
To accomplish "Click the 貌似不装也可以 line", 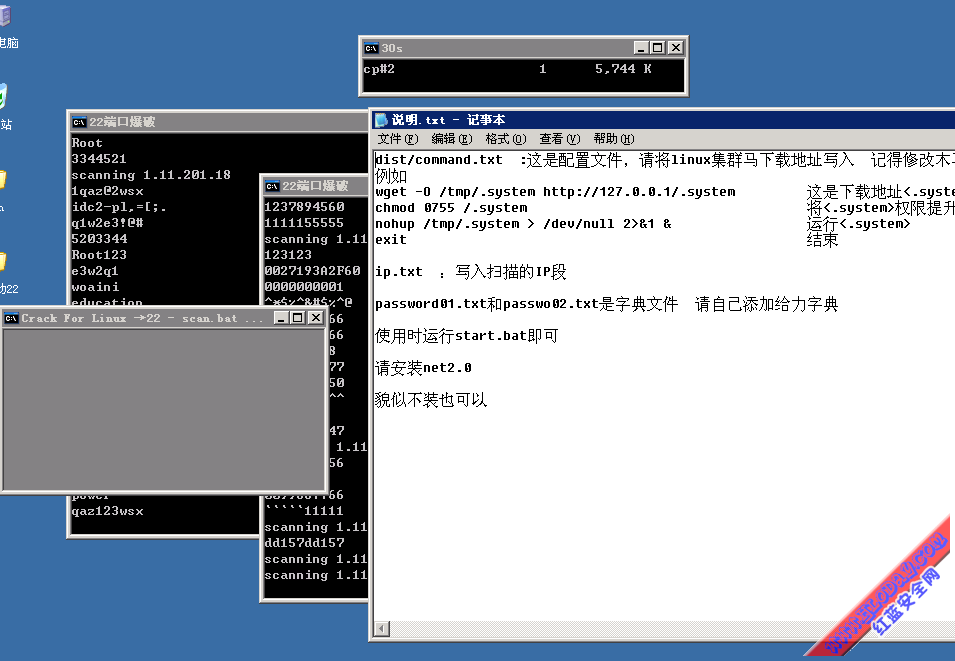I will click(431, 400).
